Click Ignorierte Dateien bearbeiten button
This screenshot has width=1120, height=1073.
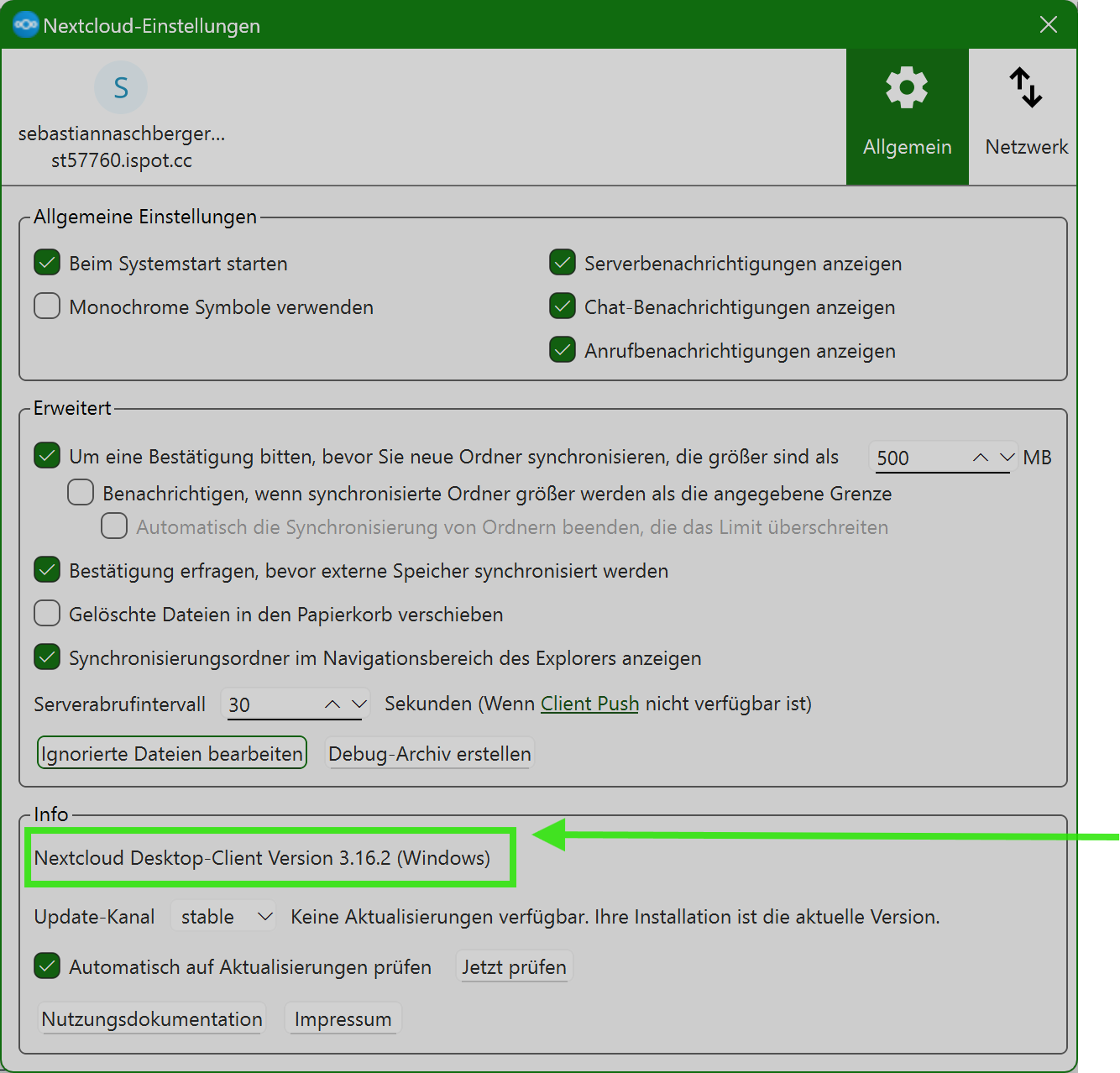(172, 753)
